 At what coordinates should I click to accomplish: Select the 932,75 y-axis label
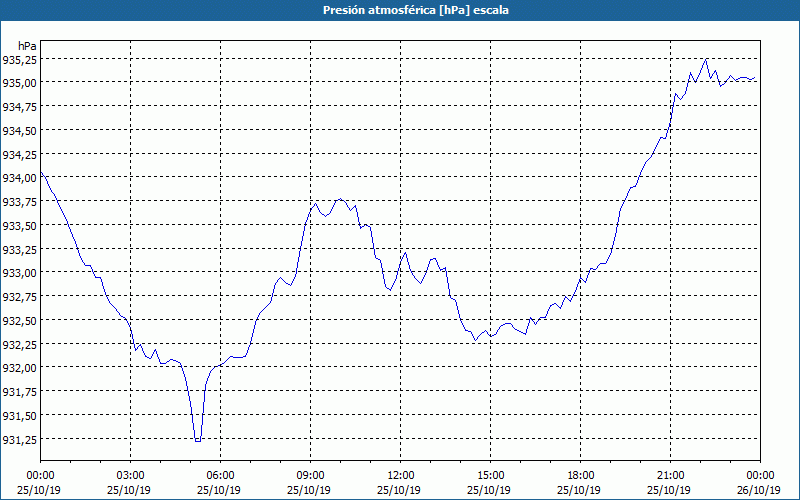19,297
